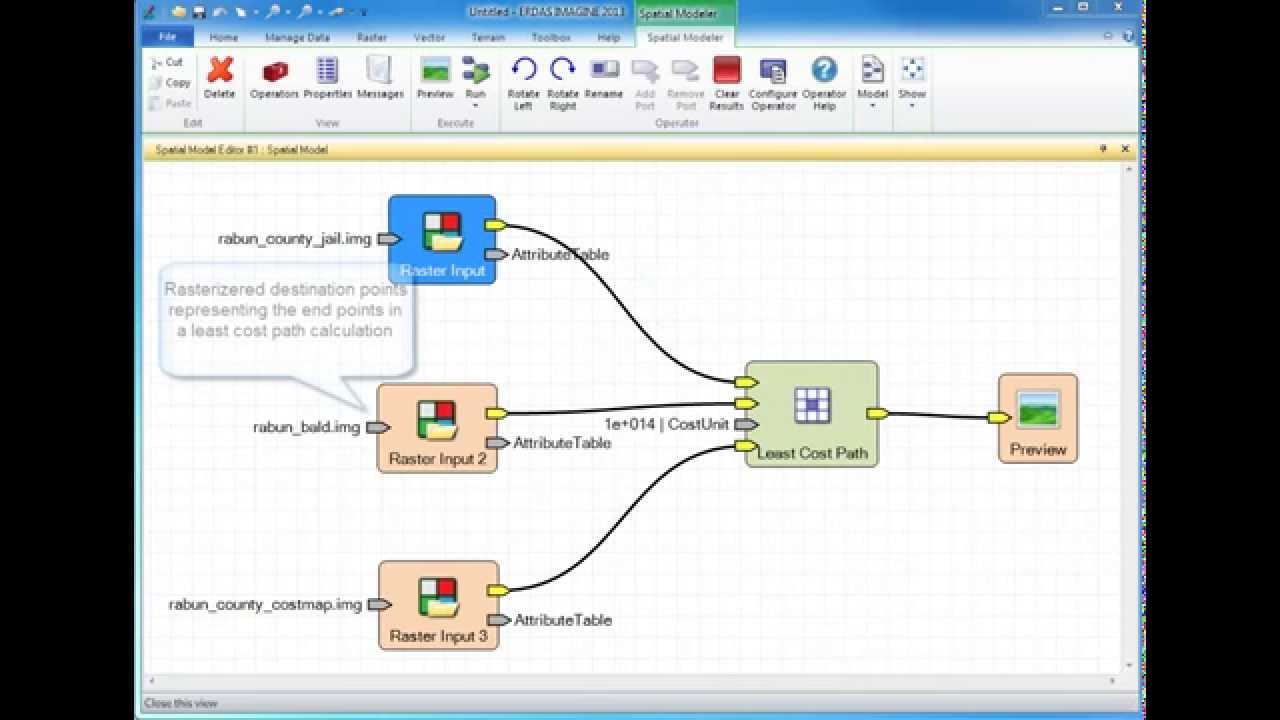Click AttributeTable port of Raster Input 3
1280x720 pixels.
click(499, 620)
